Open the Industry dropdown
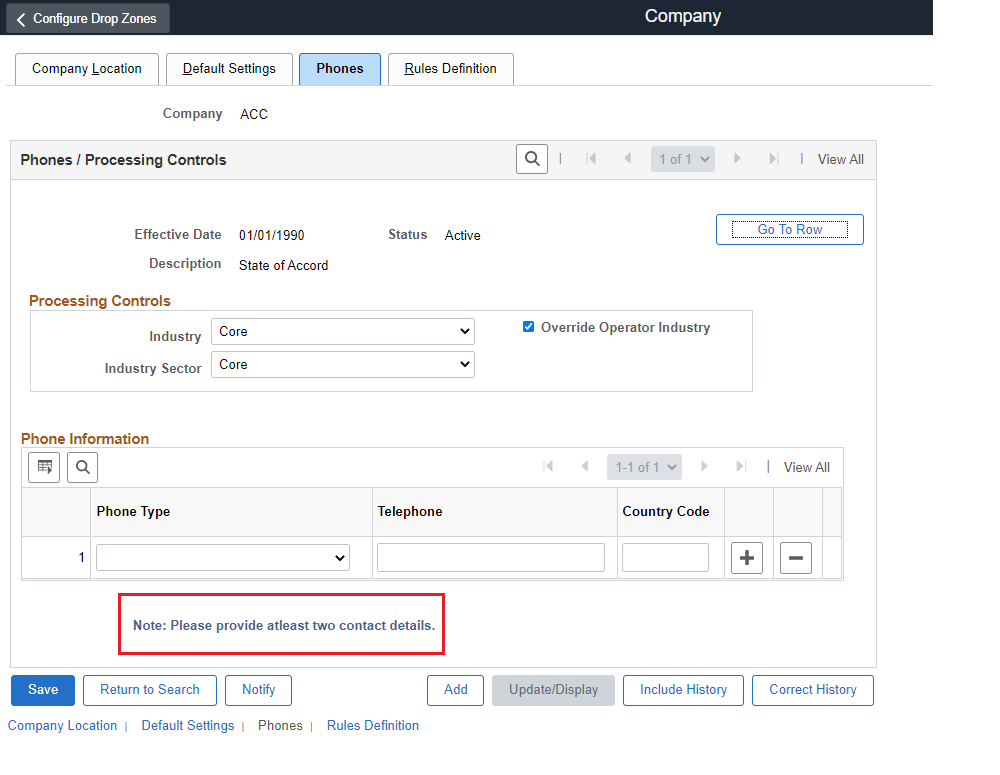Image resolution: width=1000 pixels, height=775 pixels. click(x=342, y=332)
